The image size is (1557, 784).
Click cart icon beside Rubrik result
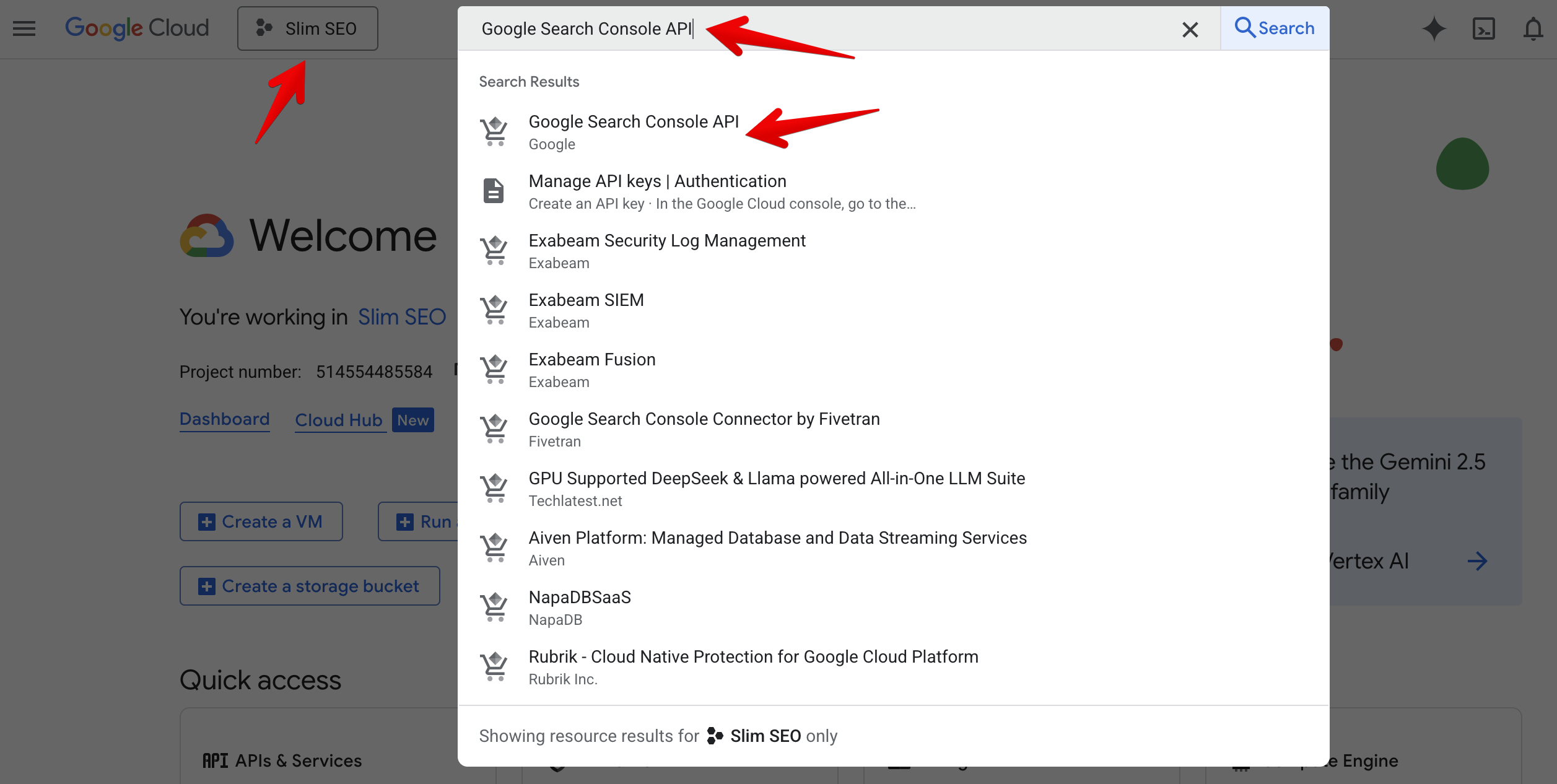[494, 666]
